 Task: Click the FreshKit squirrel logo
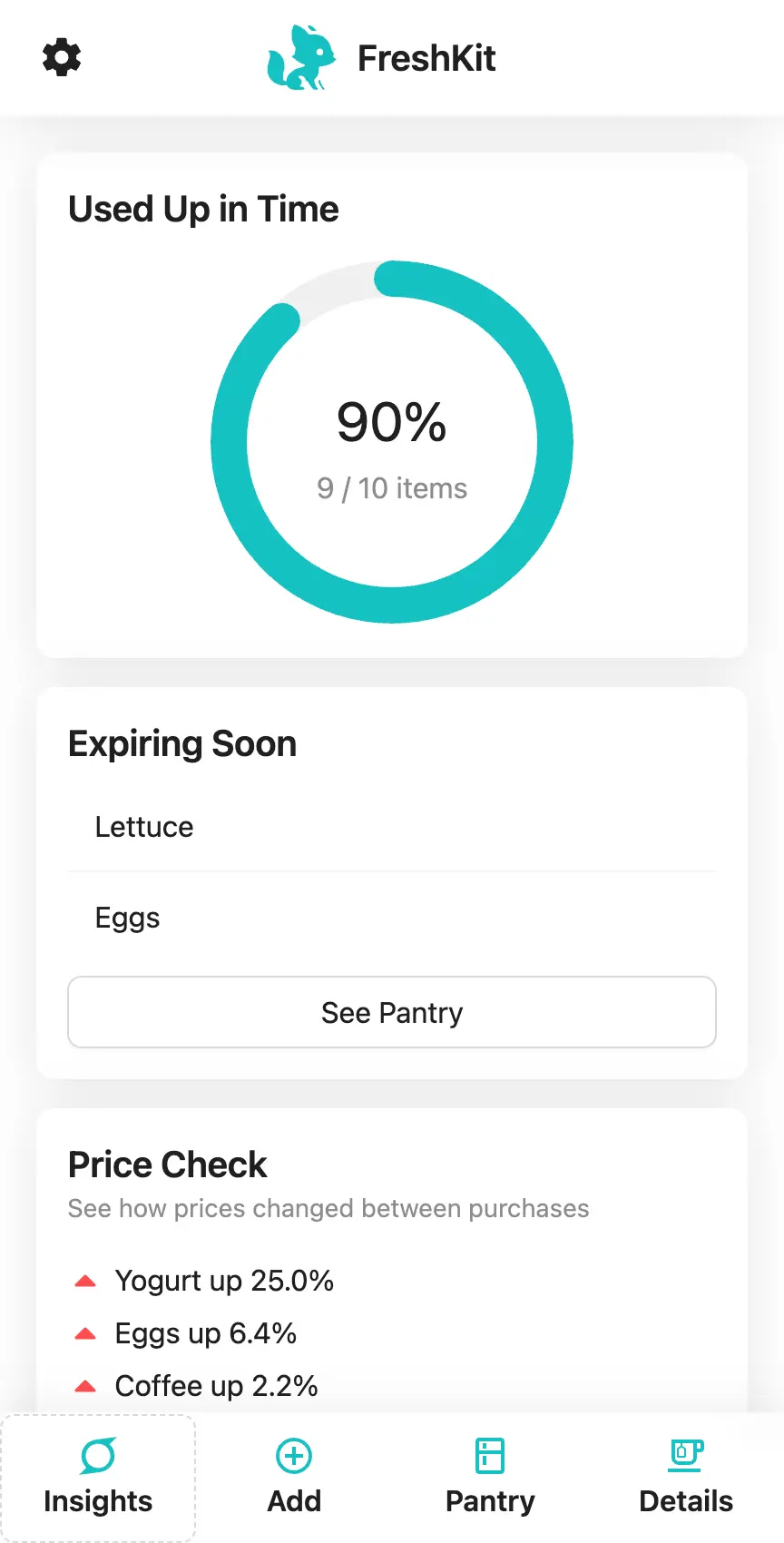pos(301,57)
